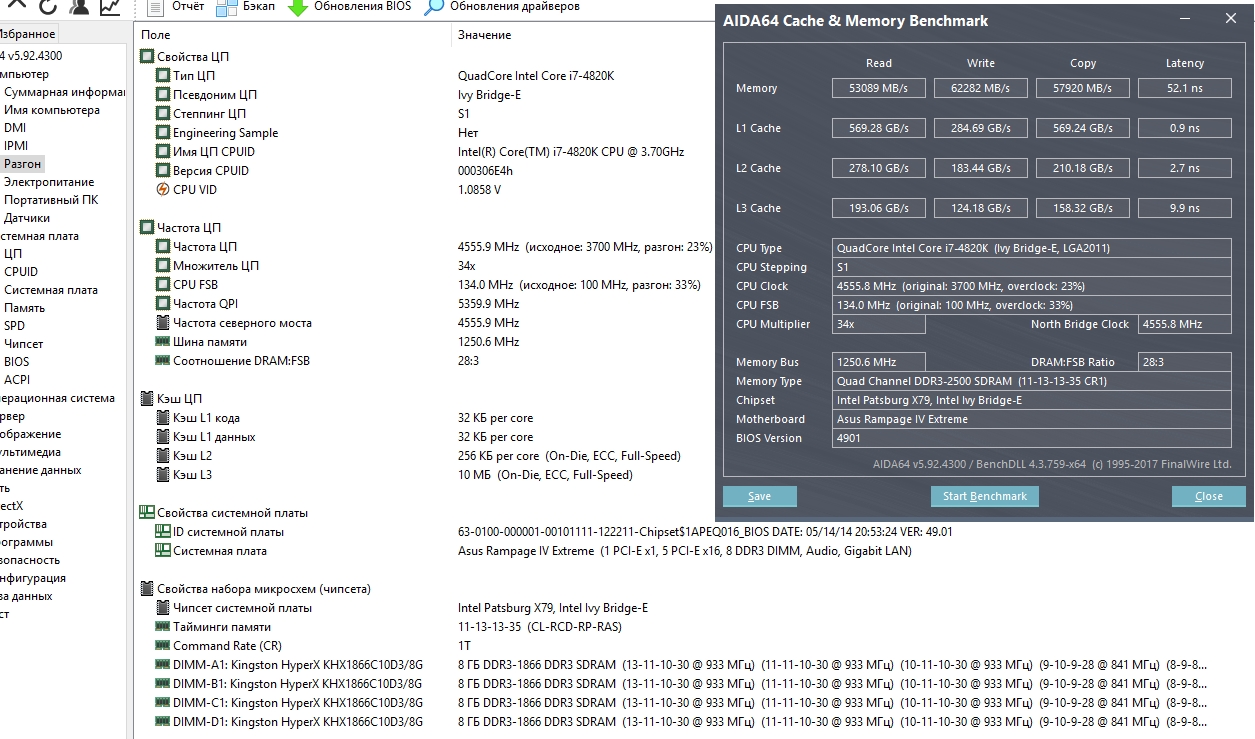This screenshot has height=739, width=1255.
Task: Click the L3 Cache Copy 158.32 GB/s field
Action: tap(1083, 208)
